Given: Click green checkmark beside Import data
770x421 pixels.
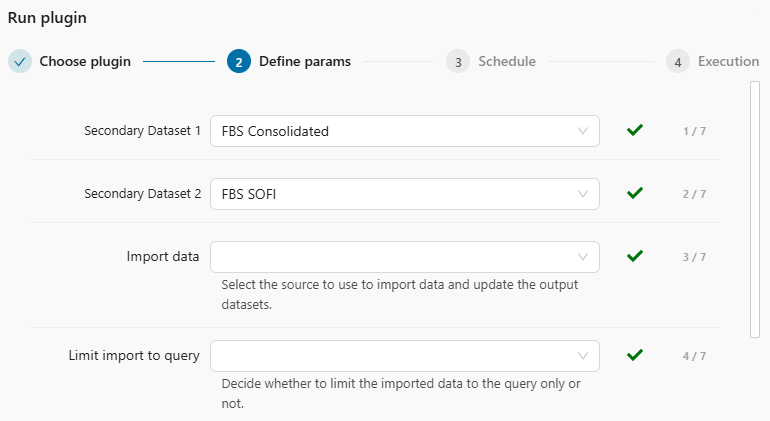Looking at the screenshot, I should [x=634, y=256].
